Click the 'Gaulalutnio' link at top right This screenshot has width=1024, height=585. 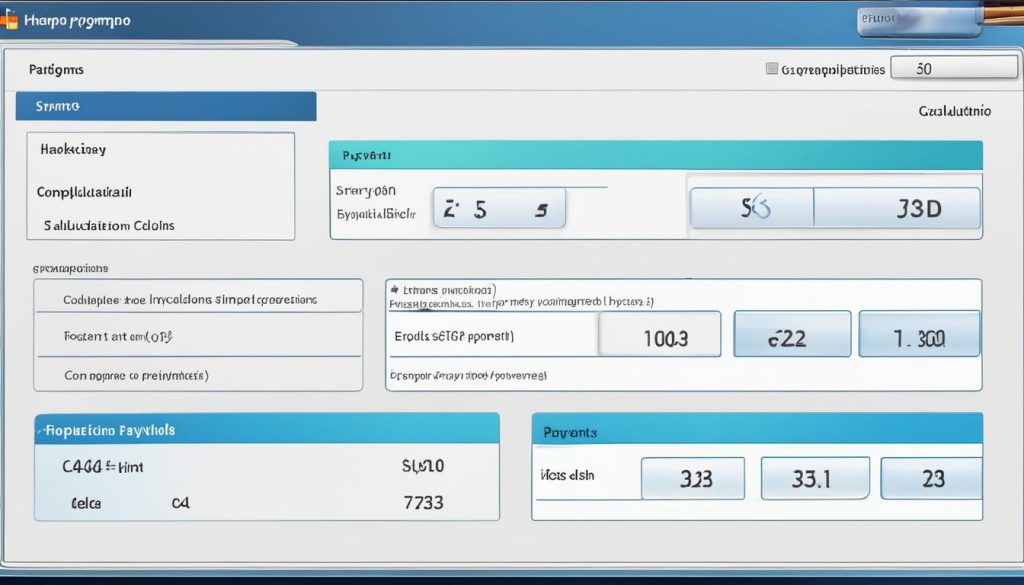(x=954, y=111)
